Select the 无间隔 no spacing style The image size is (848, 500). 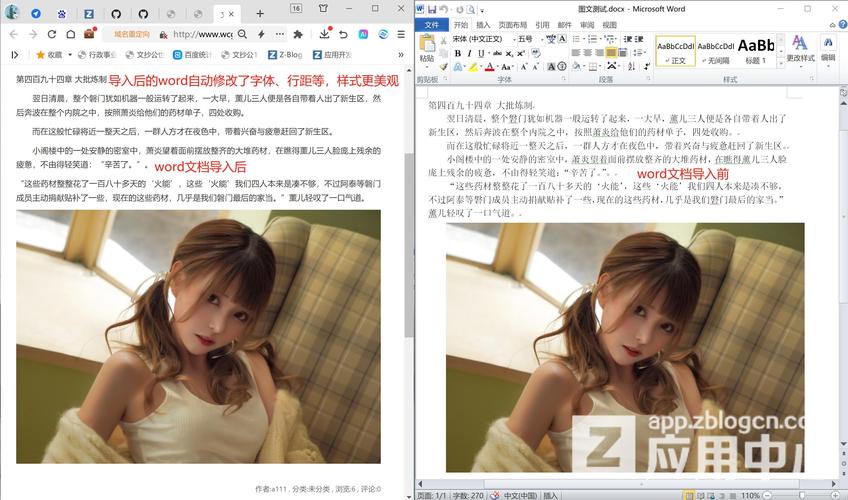[716, 51]
